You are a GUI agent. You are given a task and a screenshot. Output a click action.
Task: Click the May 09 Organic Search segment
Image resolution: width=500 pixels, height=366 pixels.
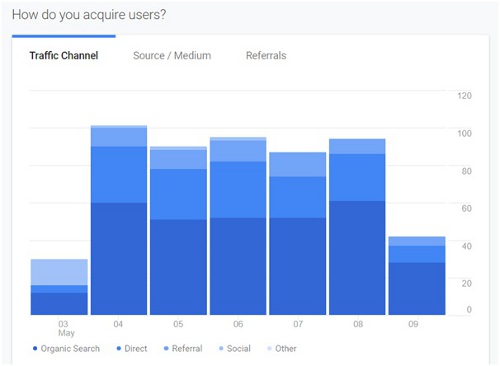click(x=417, y=289)
